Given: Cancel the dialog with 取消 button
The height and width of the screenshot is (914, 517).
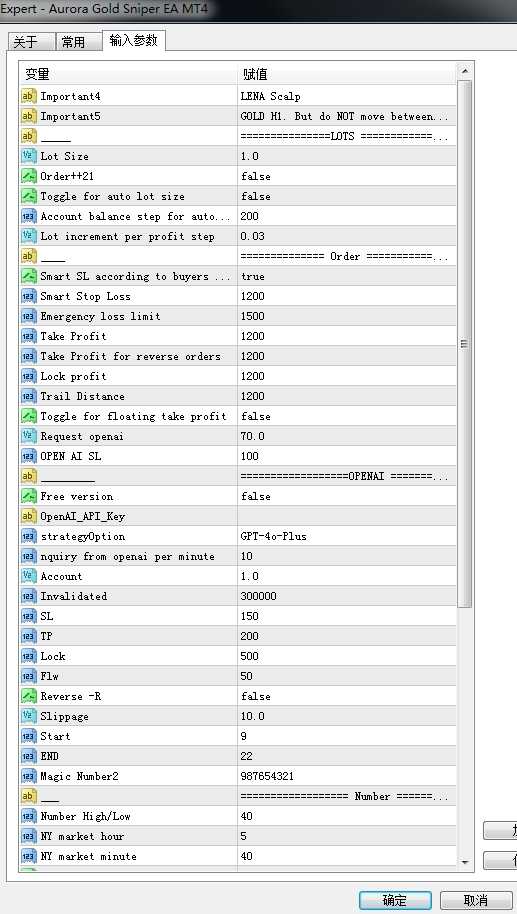Looking at the screenshot, I should click(476, 900).
